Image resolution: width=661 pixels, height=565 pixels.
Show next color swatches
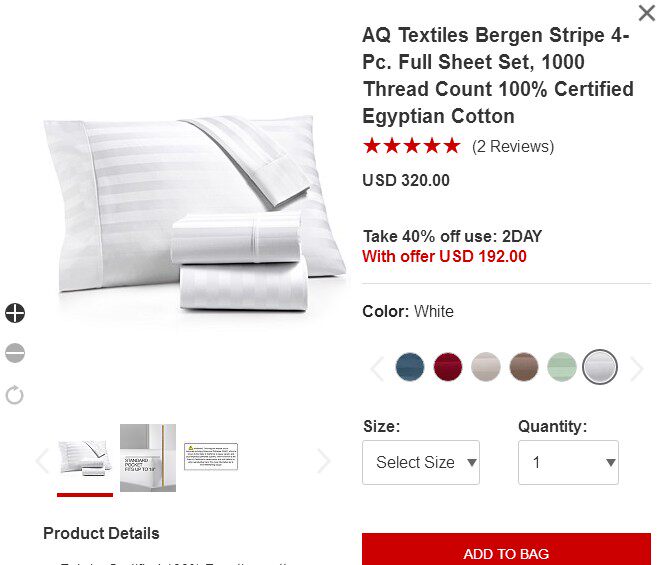point(637,368)
